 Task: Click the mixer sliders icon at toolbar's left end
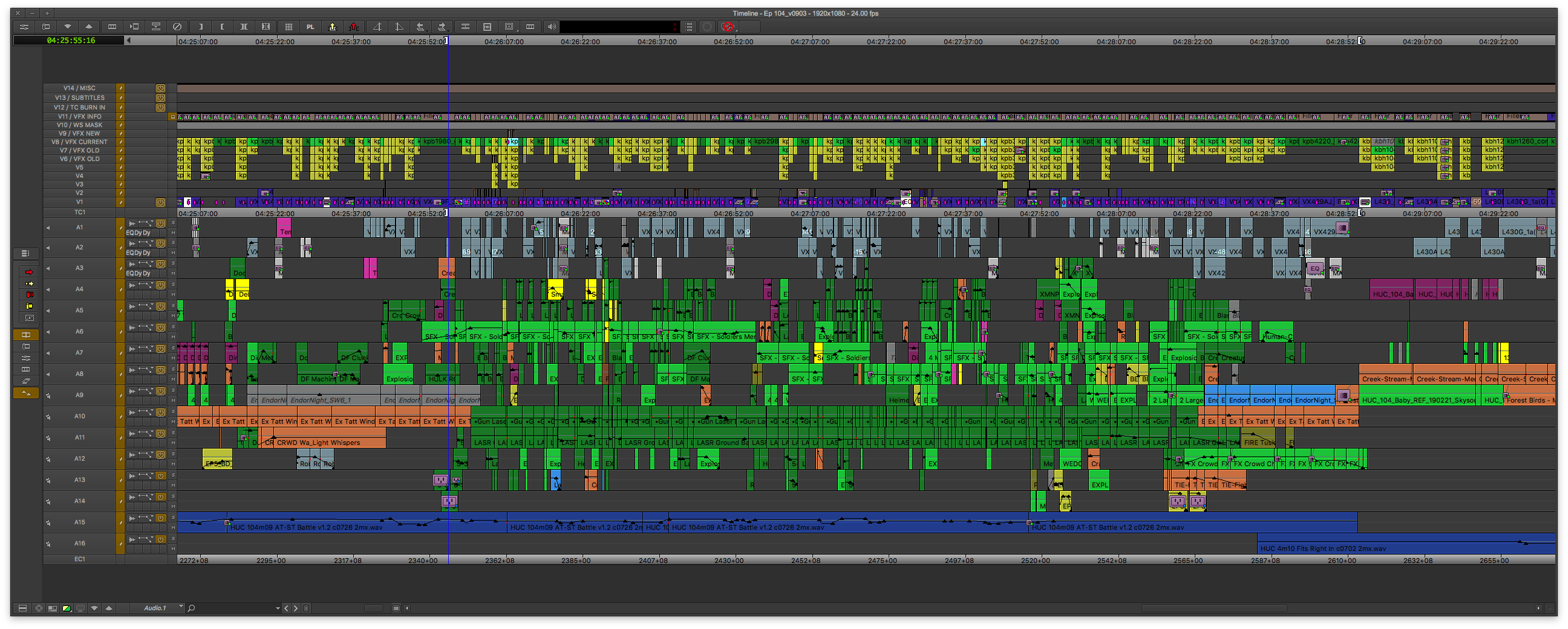[24, 26]
